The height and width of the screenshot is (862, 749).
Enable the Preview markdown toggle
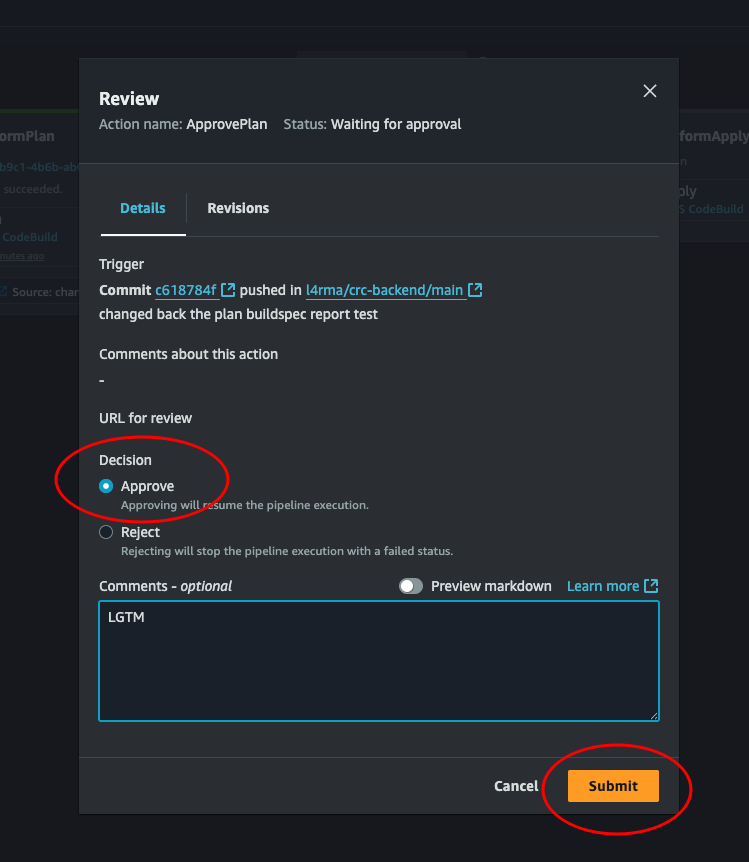410,586
